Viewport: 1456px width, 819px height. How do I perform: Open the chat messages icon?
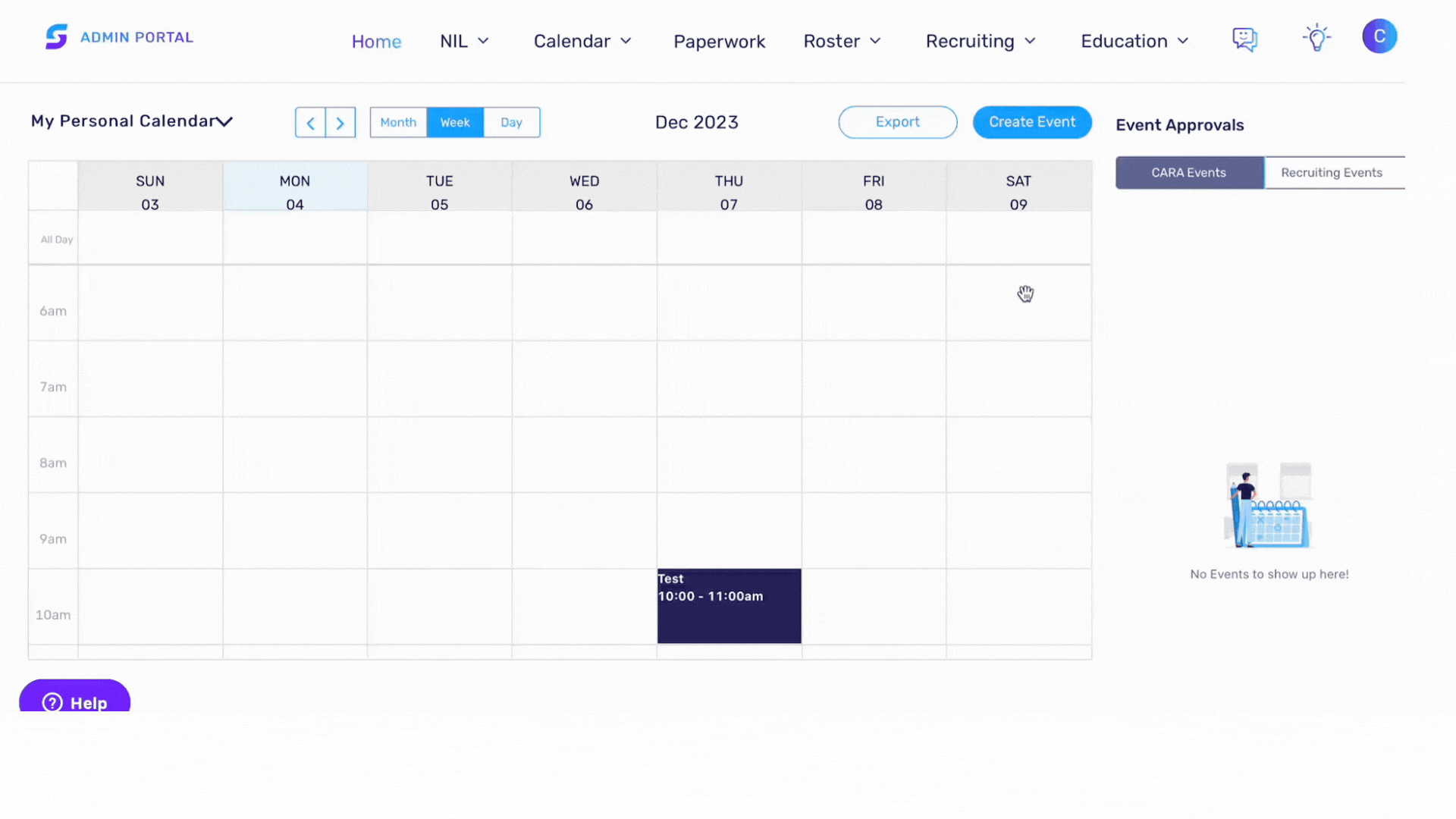coord(1244,39)
